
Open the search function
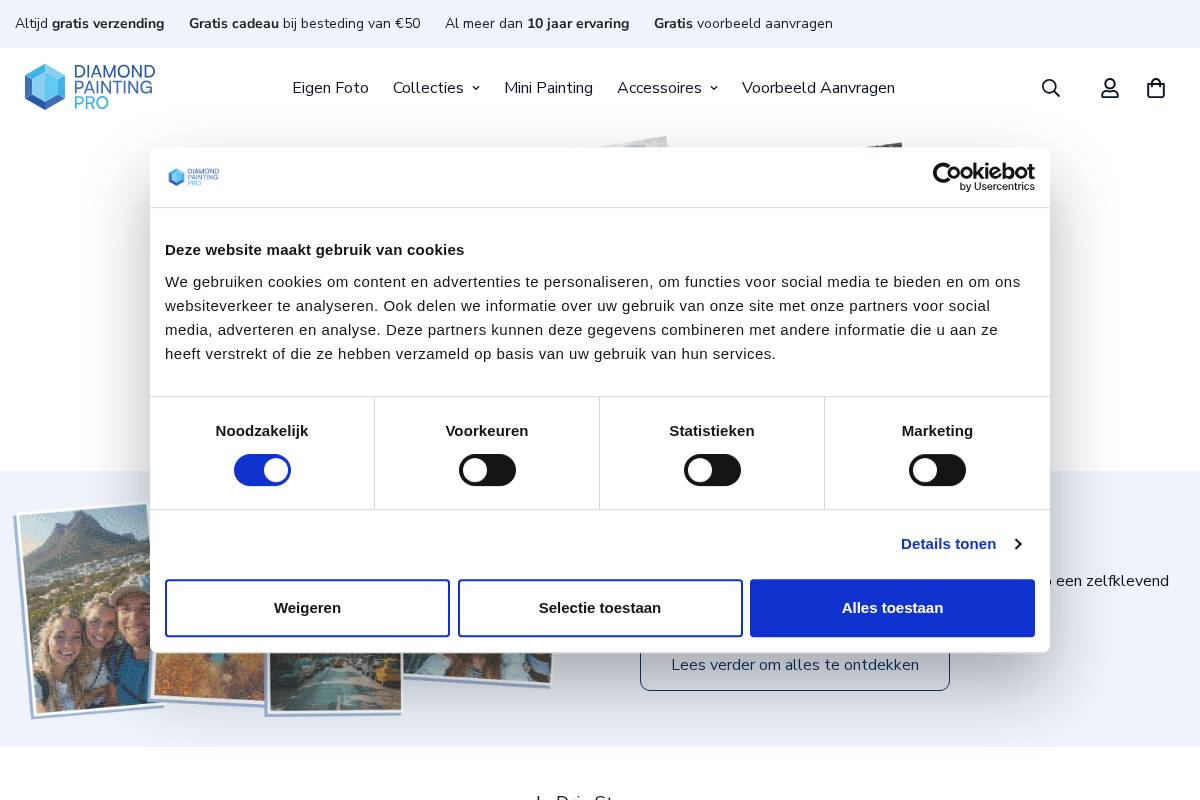click(x=1051, y=88)
